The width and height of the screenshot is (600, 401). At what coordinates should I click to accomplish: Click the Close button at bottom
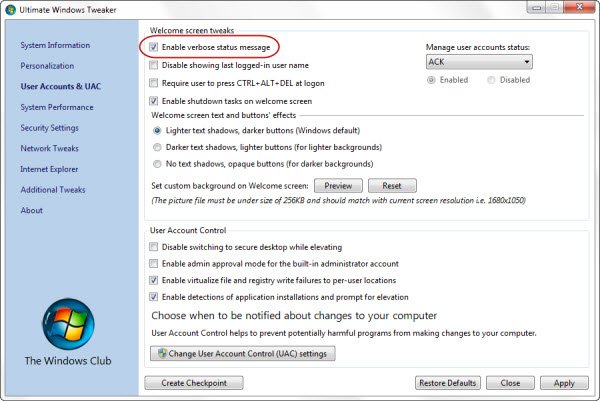coord(510,383)
